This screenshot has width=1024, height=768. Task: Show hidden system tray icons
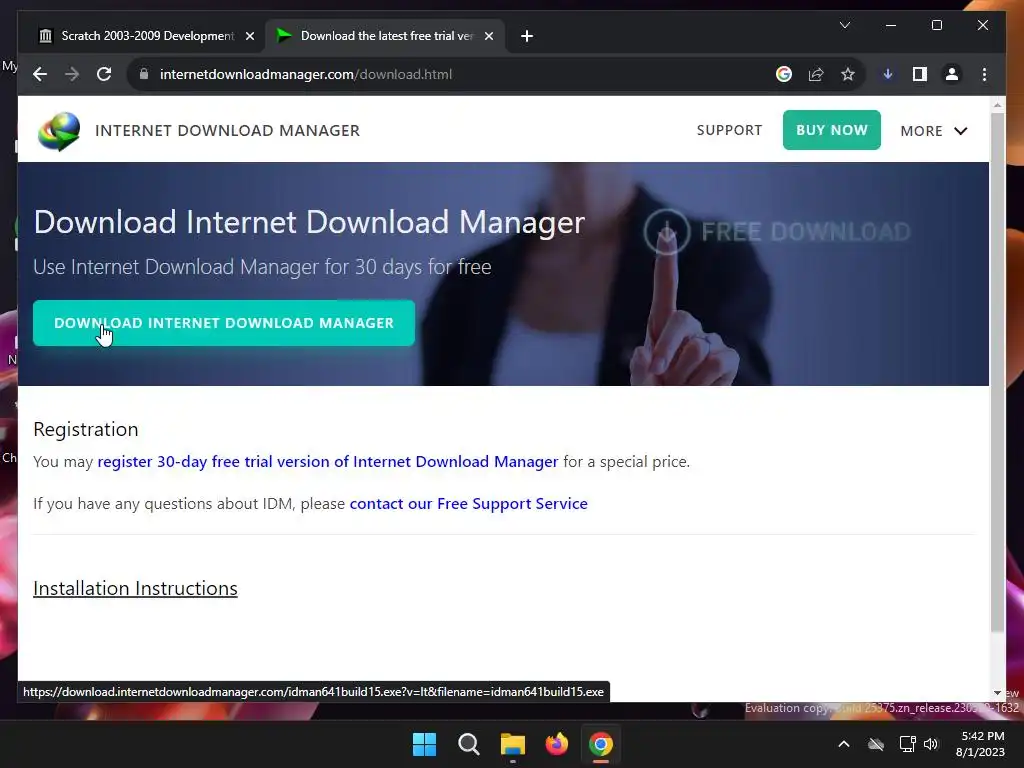point(844,744)
